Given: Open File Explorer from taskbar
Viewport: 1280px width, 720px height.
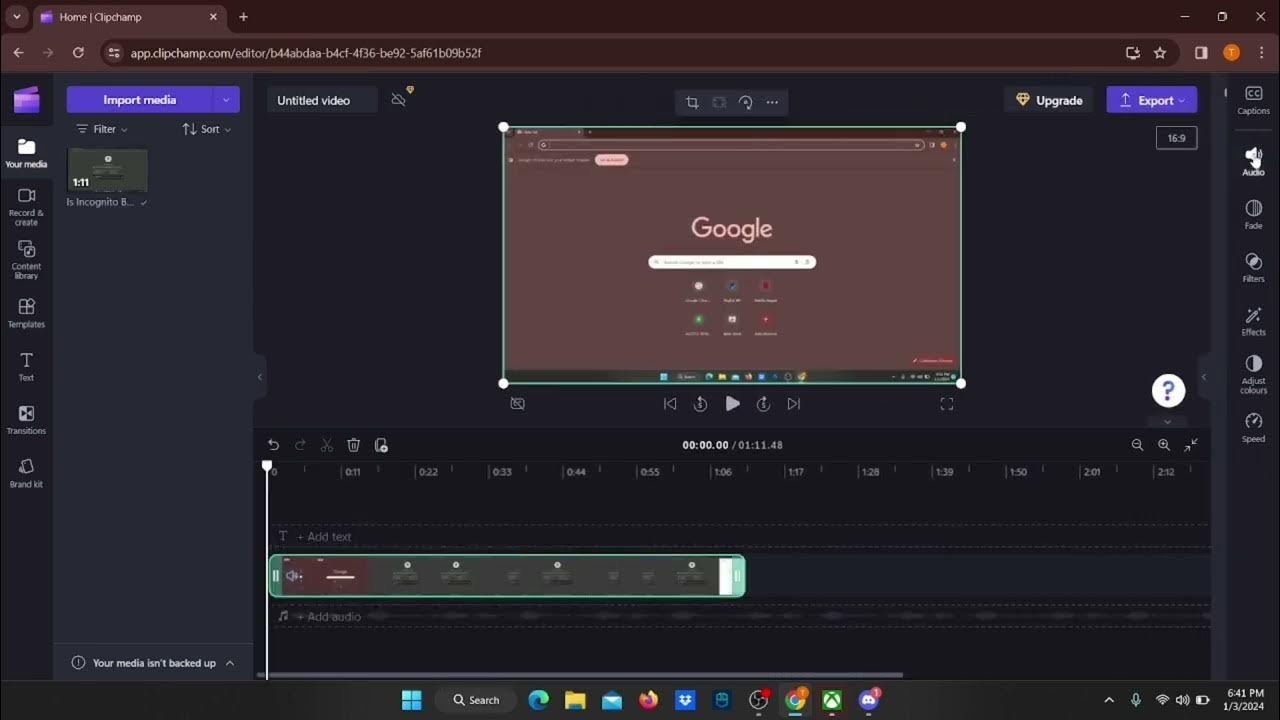Looking at the screenshot, I should click(x=575, y=700).
